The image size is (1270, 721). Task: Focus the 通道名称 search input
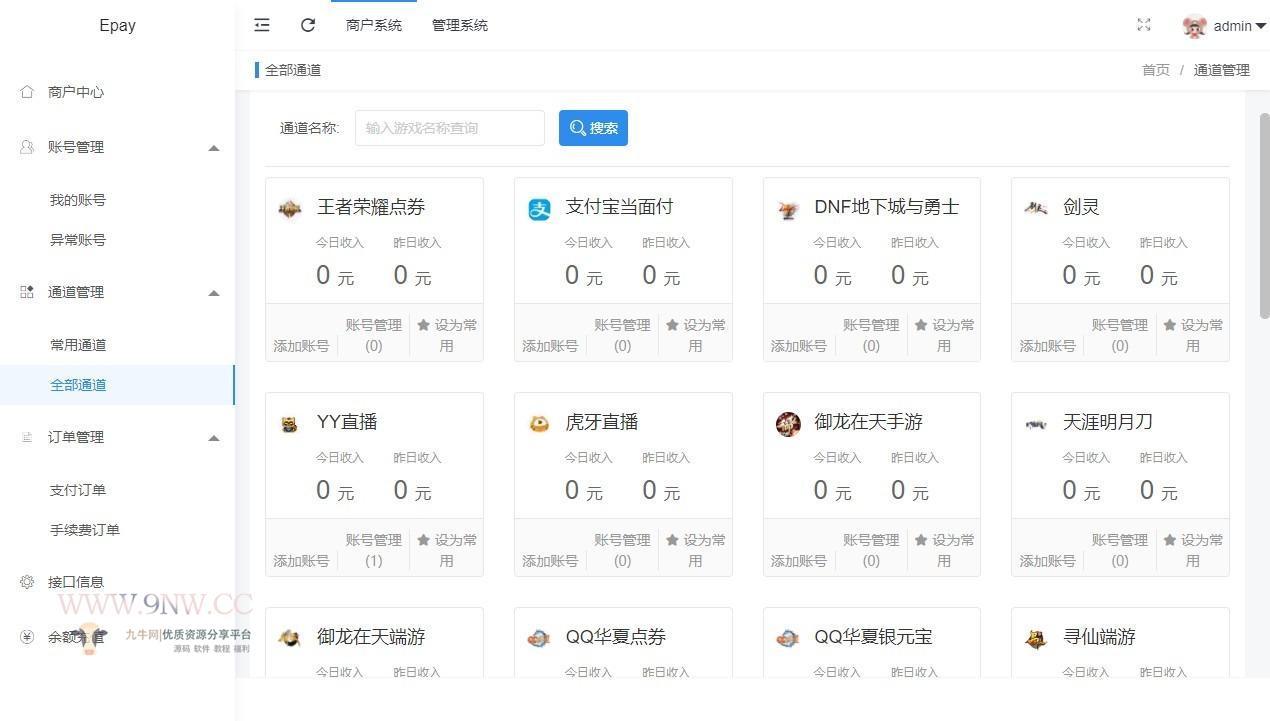tap(450, 128)
